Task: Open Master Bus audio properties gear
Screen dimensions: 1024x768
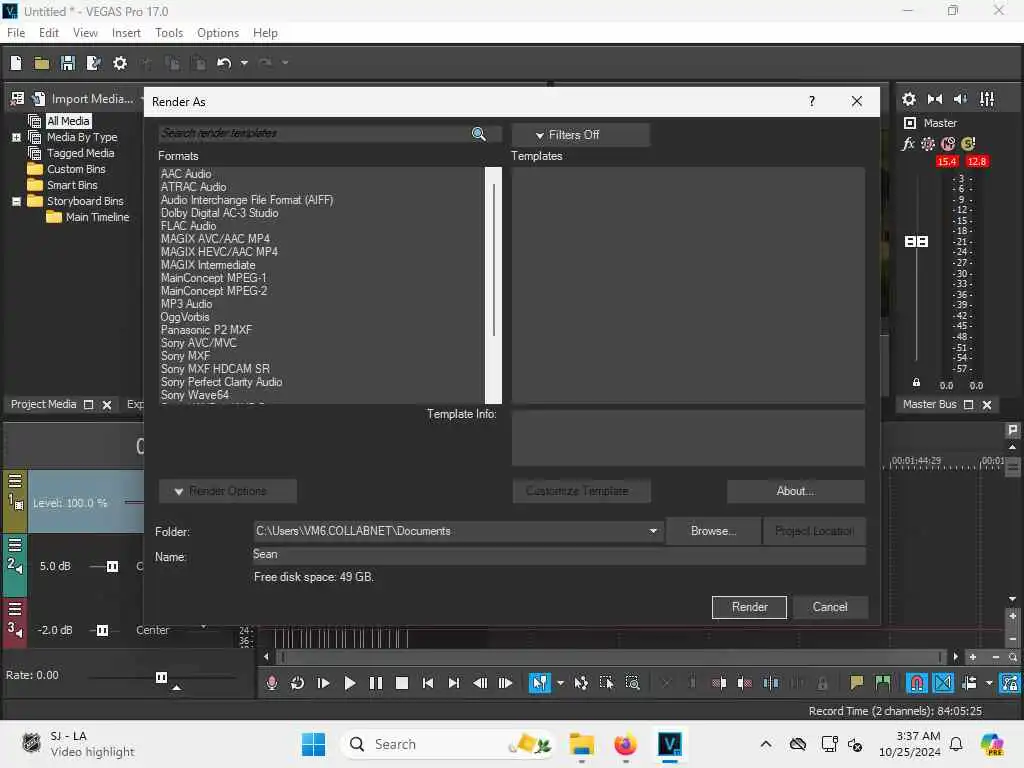Action: [909, 99]
